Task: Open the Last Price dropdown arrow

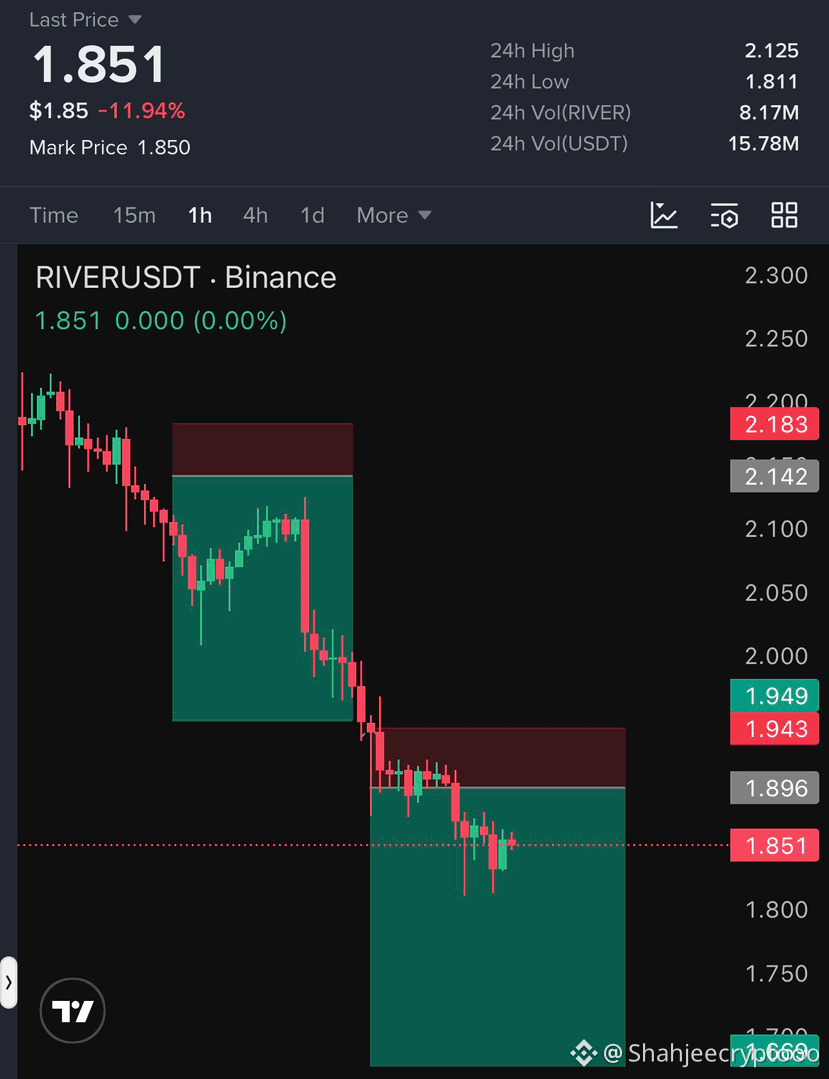Action: click(x=135, y=20)
